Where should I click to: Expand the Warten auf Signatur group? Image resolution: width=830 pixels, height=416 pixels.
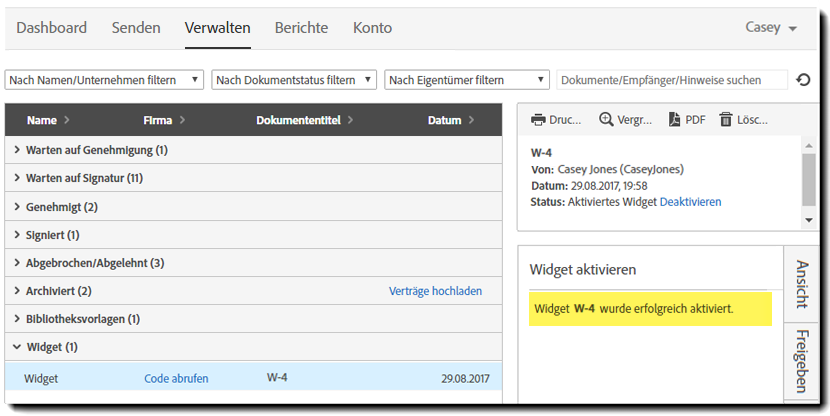18,178
